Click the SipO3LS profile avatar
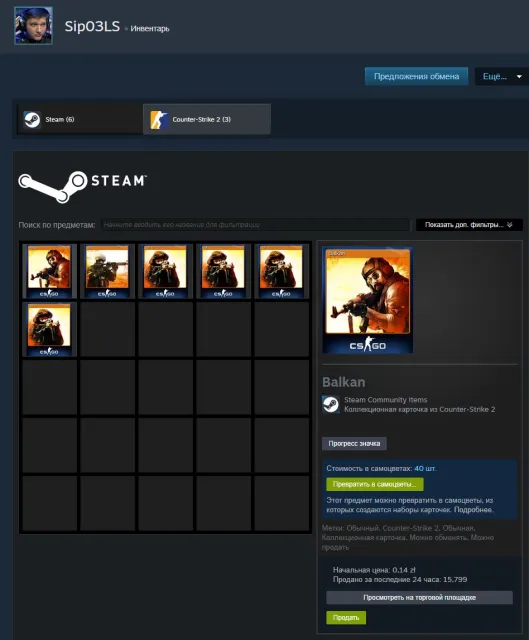529x640 pixels. coord(33,25)
